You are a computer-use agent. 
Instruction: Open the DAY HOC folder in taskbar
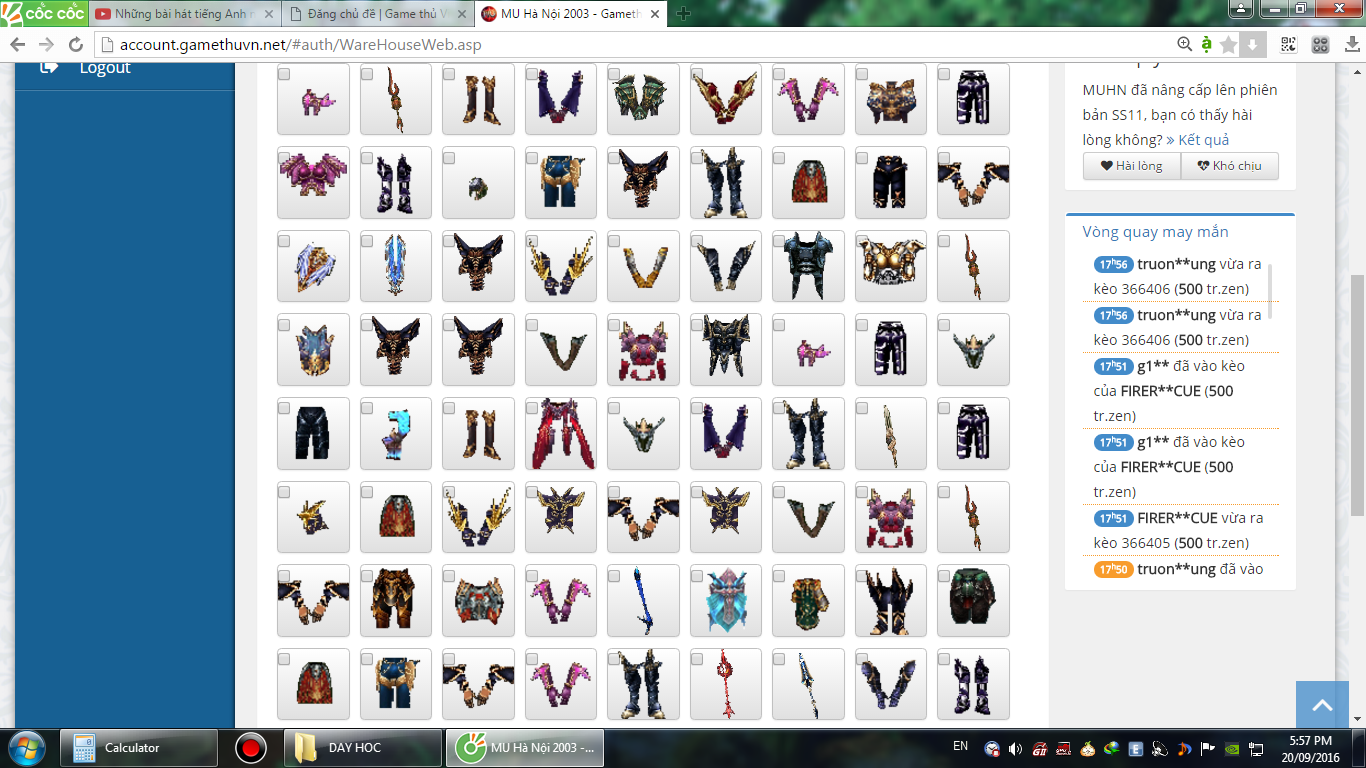363,748
